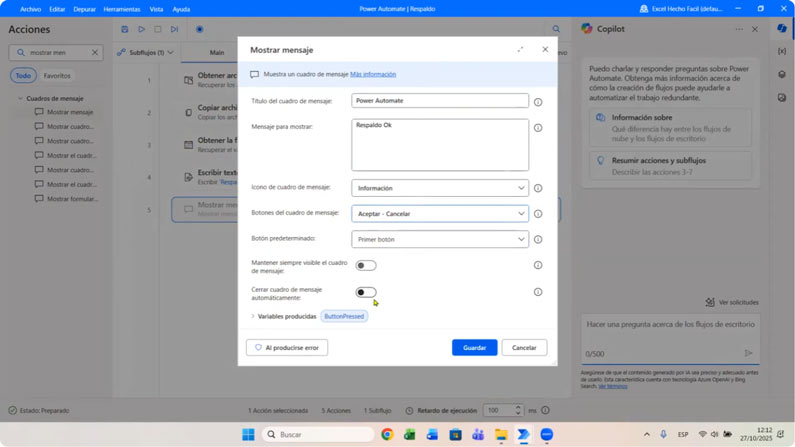Increase Retardo de ejecución stepper value

(518, 407)
